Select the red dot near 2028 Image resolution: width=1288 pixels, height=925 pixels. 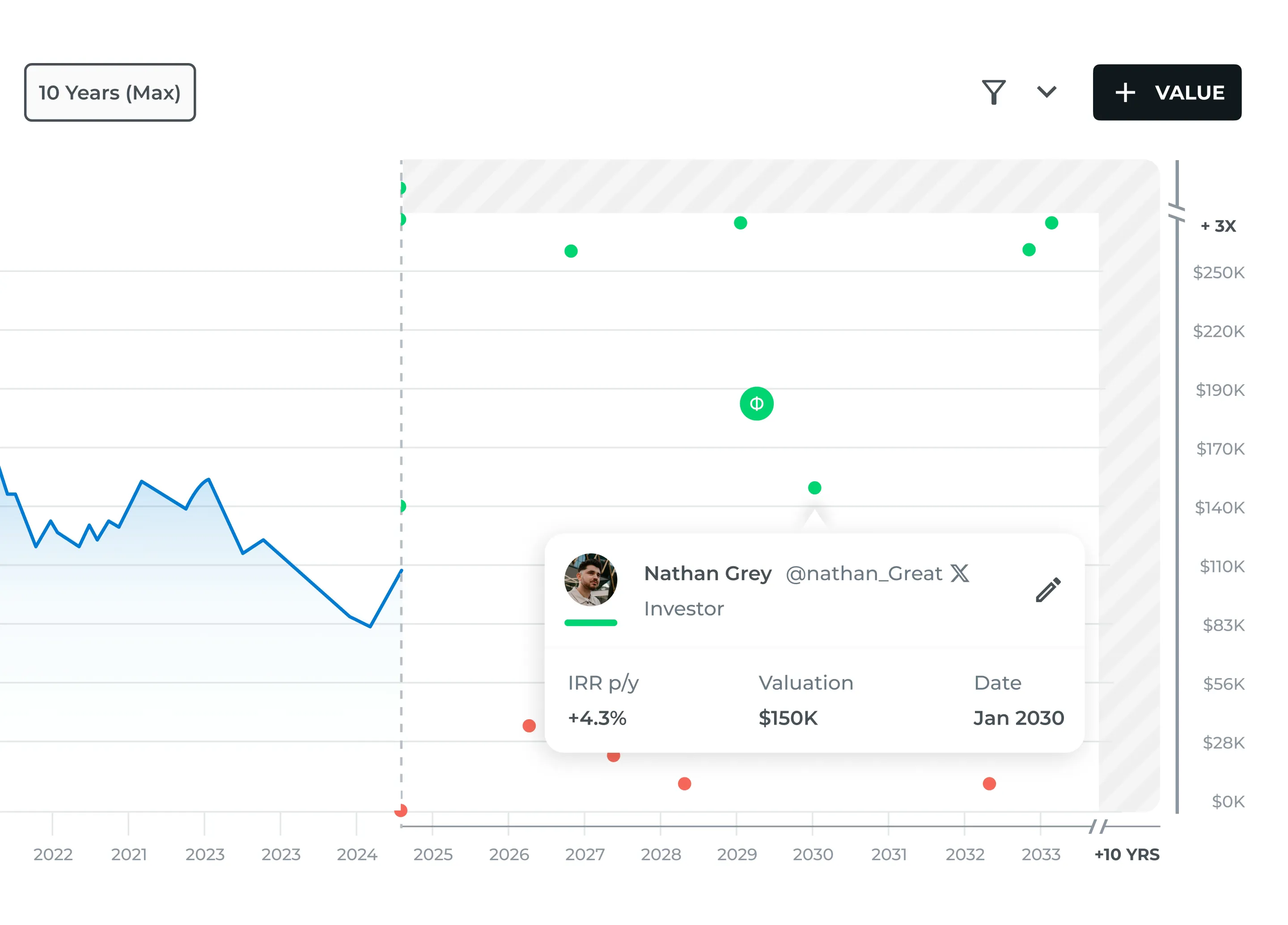tap(684, 784)
